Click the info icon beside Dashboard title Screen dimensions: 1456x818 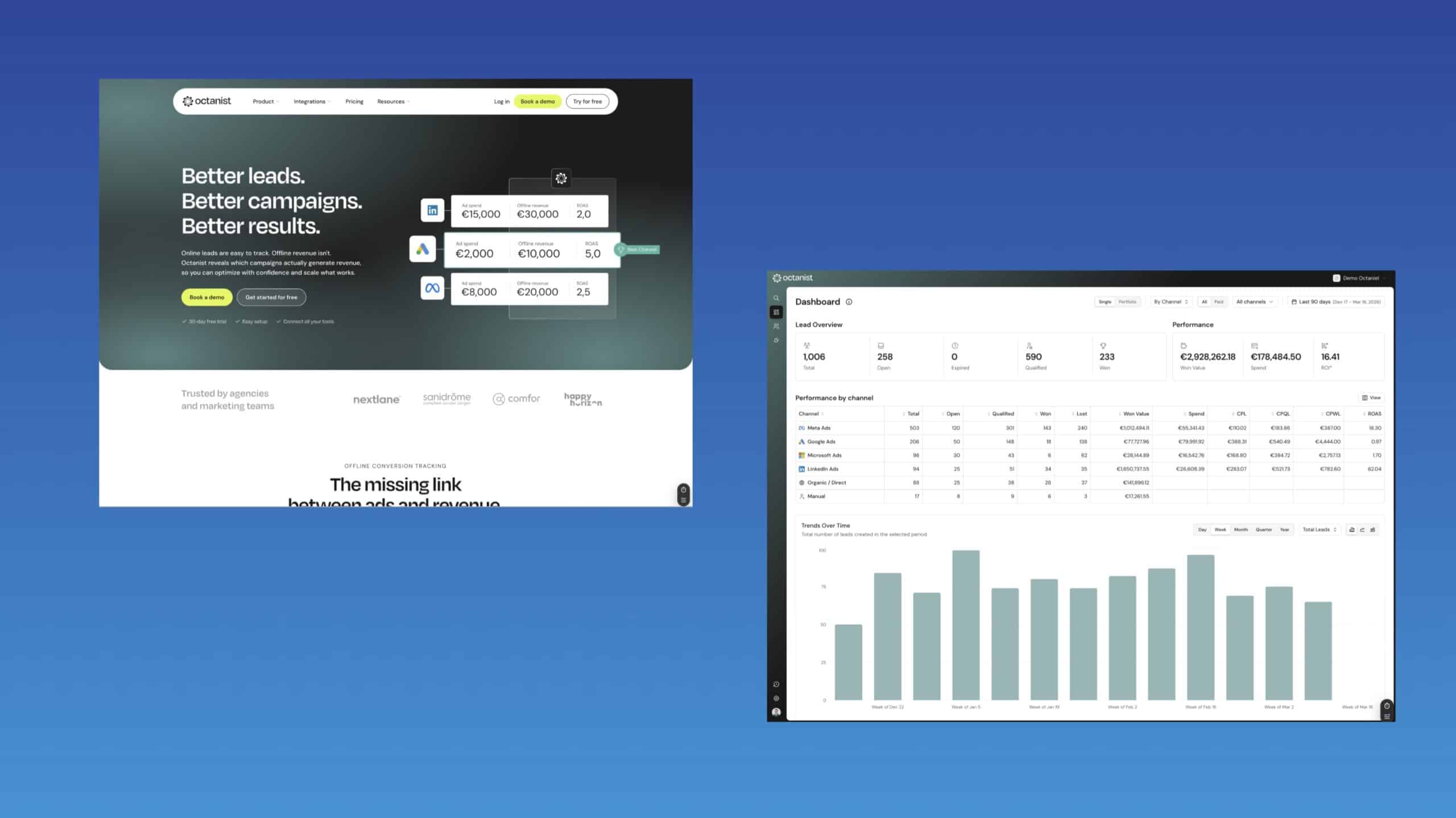pyautogui.click(x=849, y=302)
